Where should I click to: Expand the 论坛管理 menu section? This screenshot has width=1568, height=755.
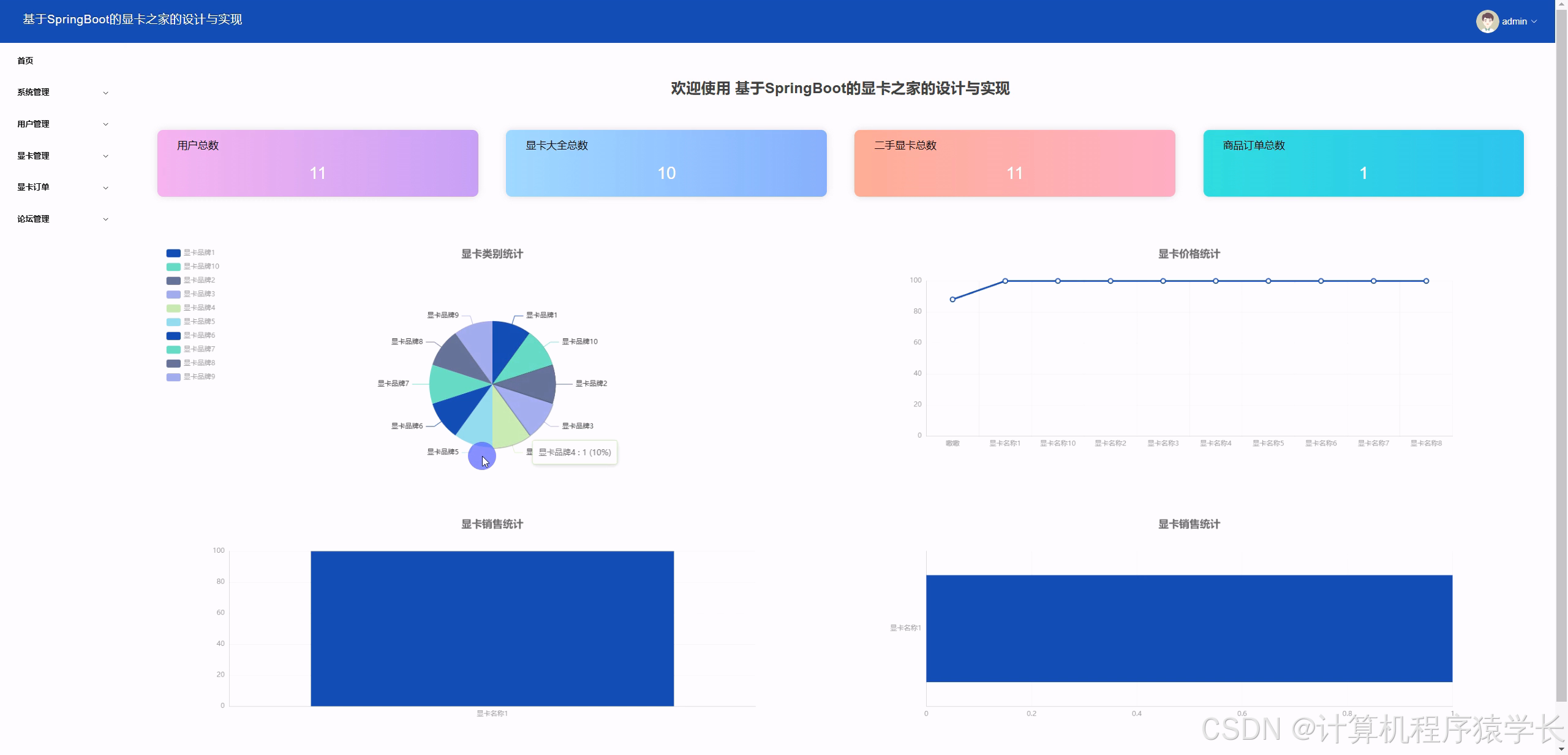[x=61, y=219]
